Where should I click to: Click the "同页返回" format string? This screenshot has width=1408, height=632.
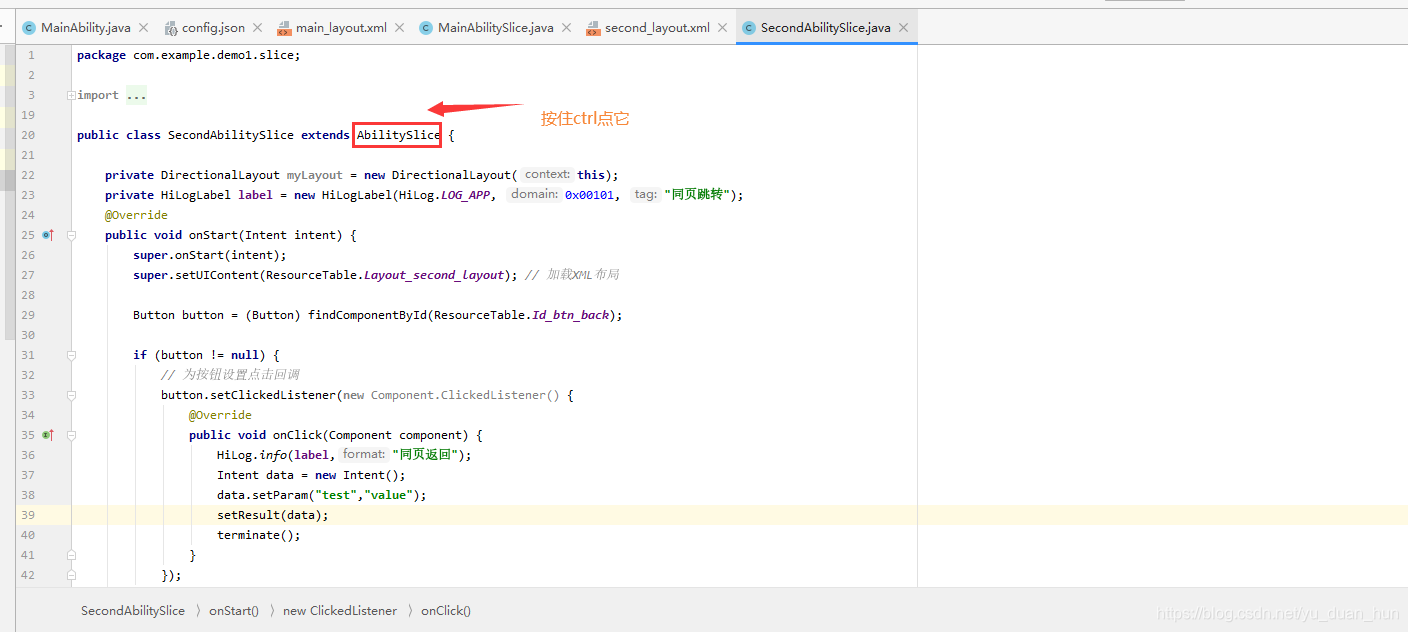click(x=427, y=455)
